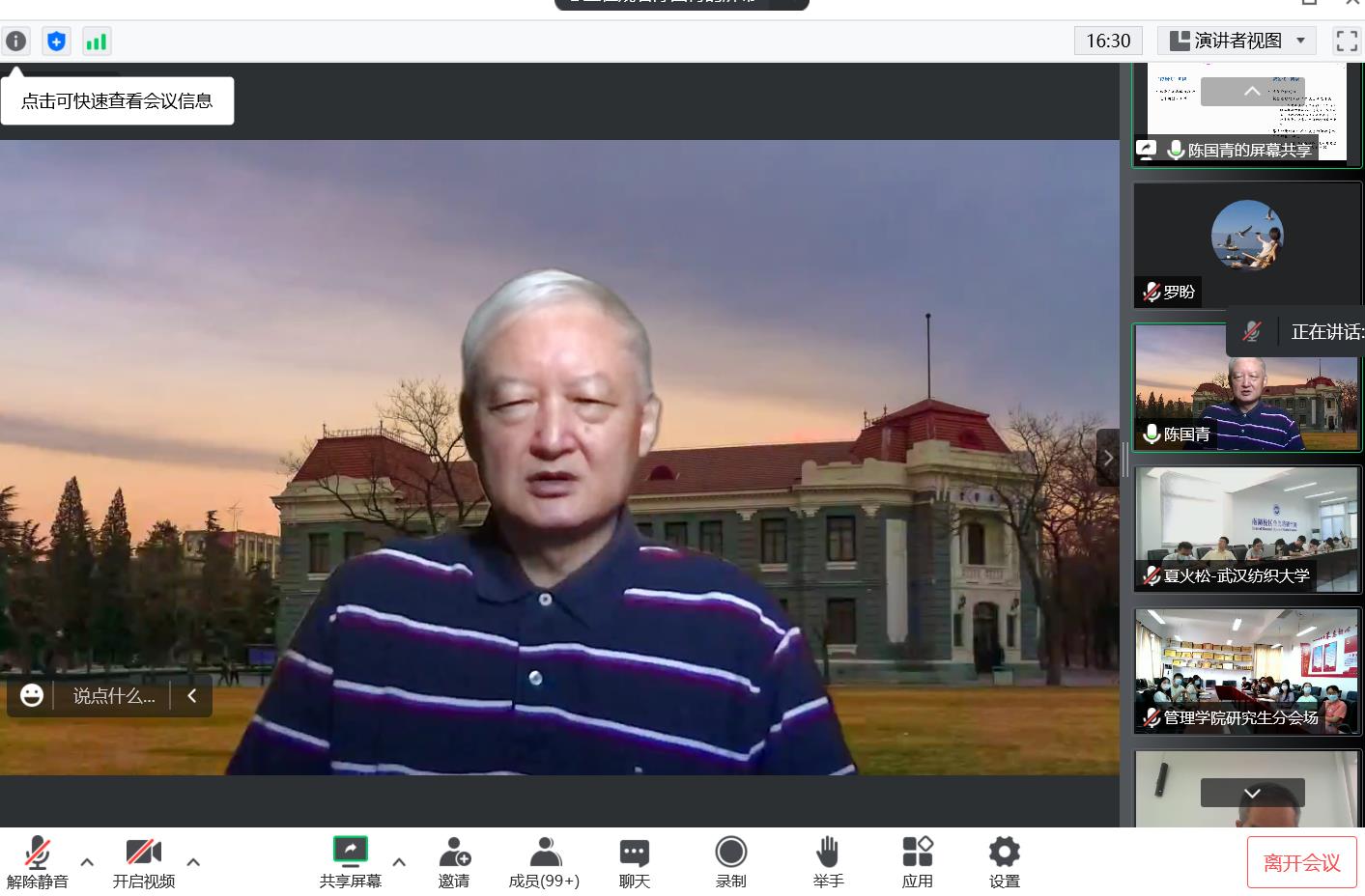Turn on camera with 开启视频
1365x896 pixels.
143,861
